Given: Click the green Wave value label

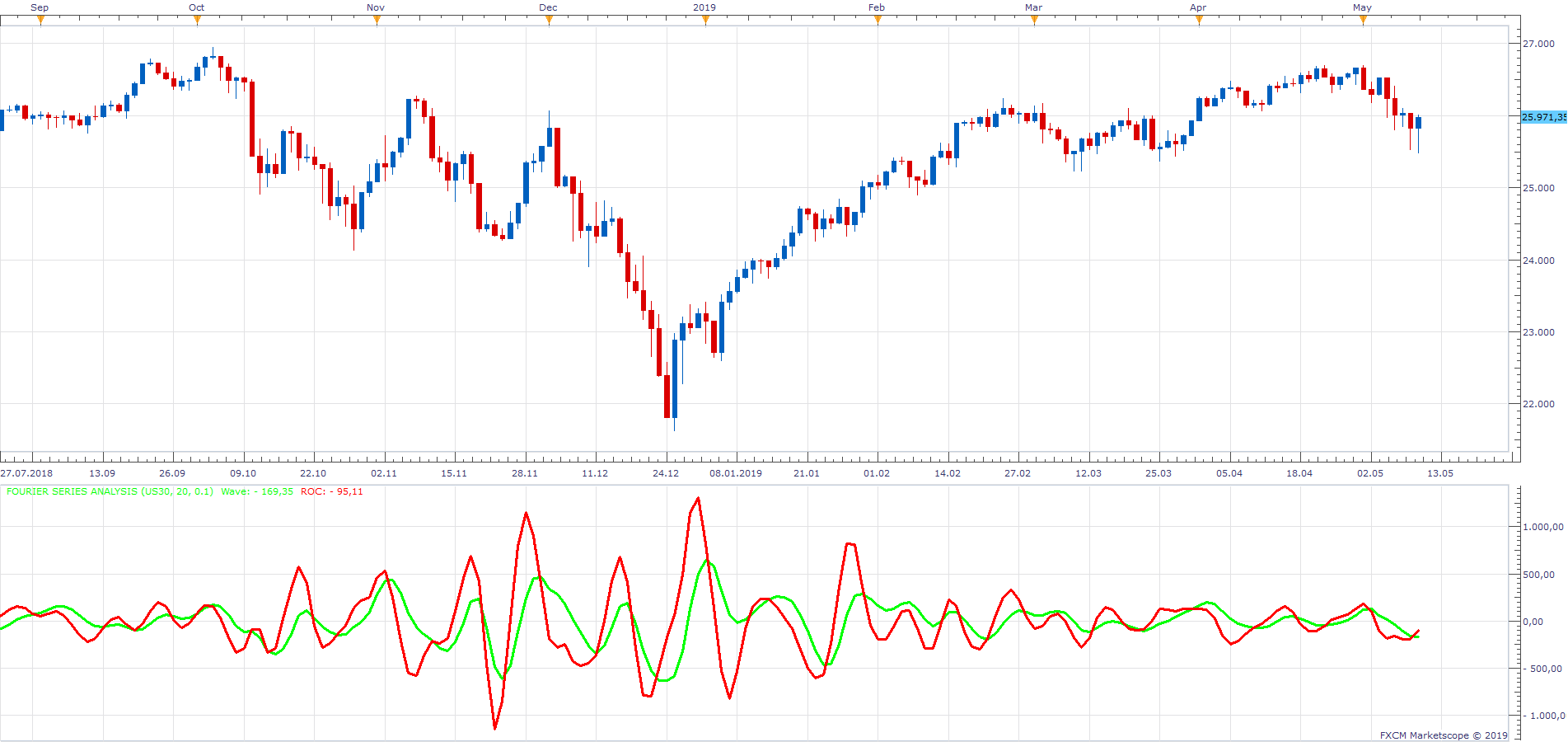Looking at the screenshot, I should [x=257, y=491].
